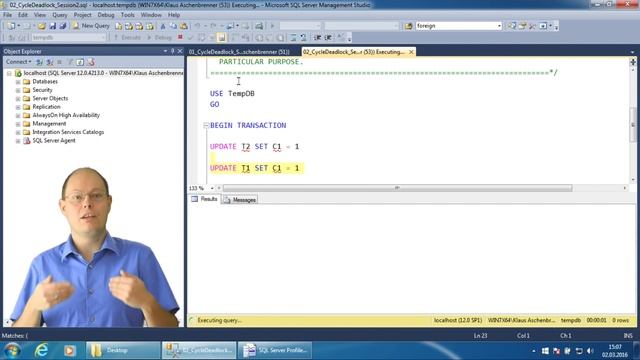Click the Filter icon in Object Explorer

(x=70, y=62)
